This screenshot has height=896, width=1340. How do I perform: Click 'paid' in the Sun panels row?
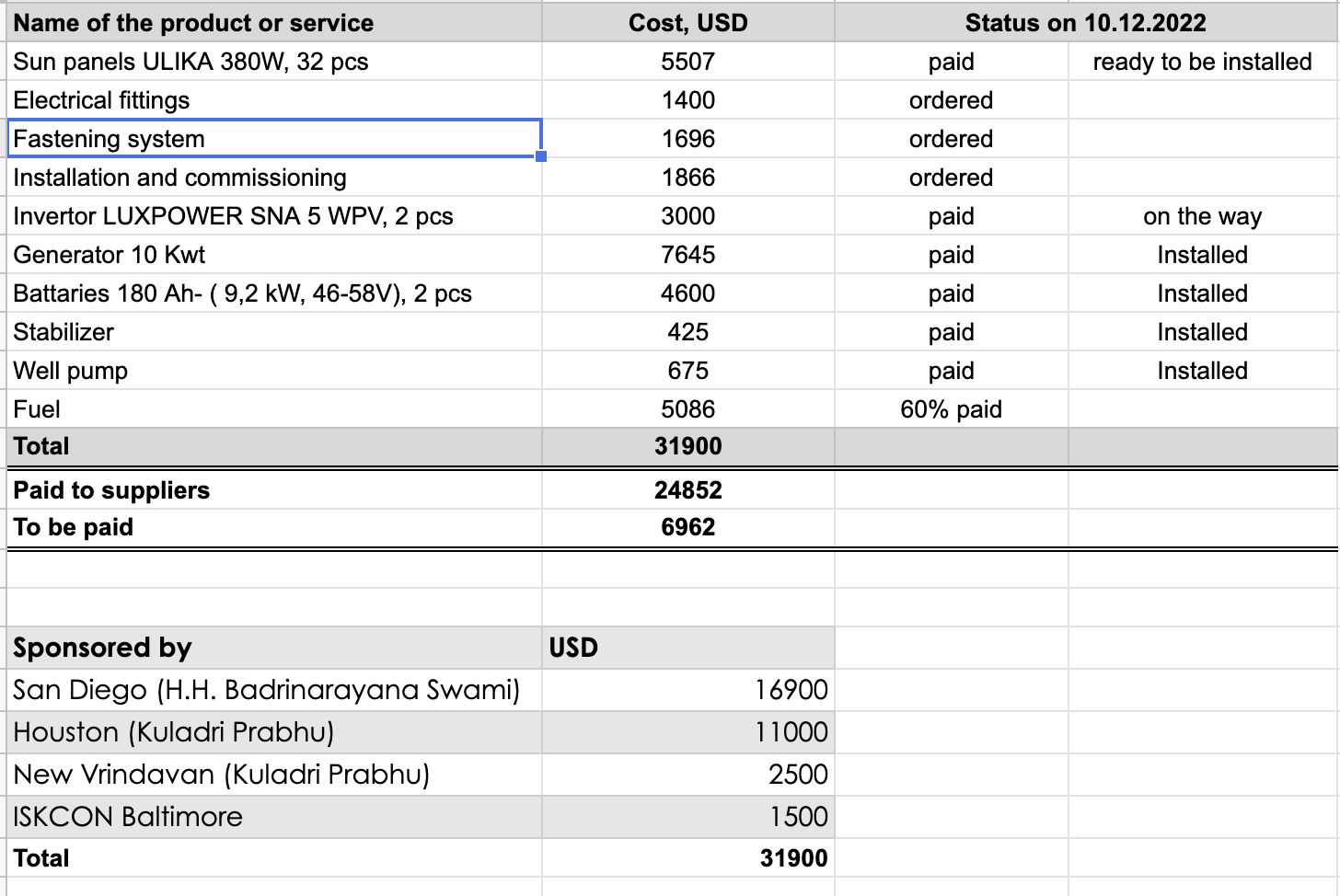(x=952, y=62)
